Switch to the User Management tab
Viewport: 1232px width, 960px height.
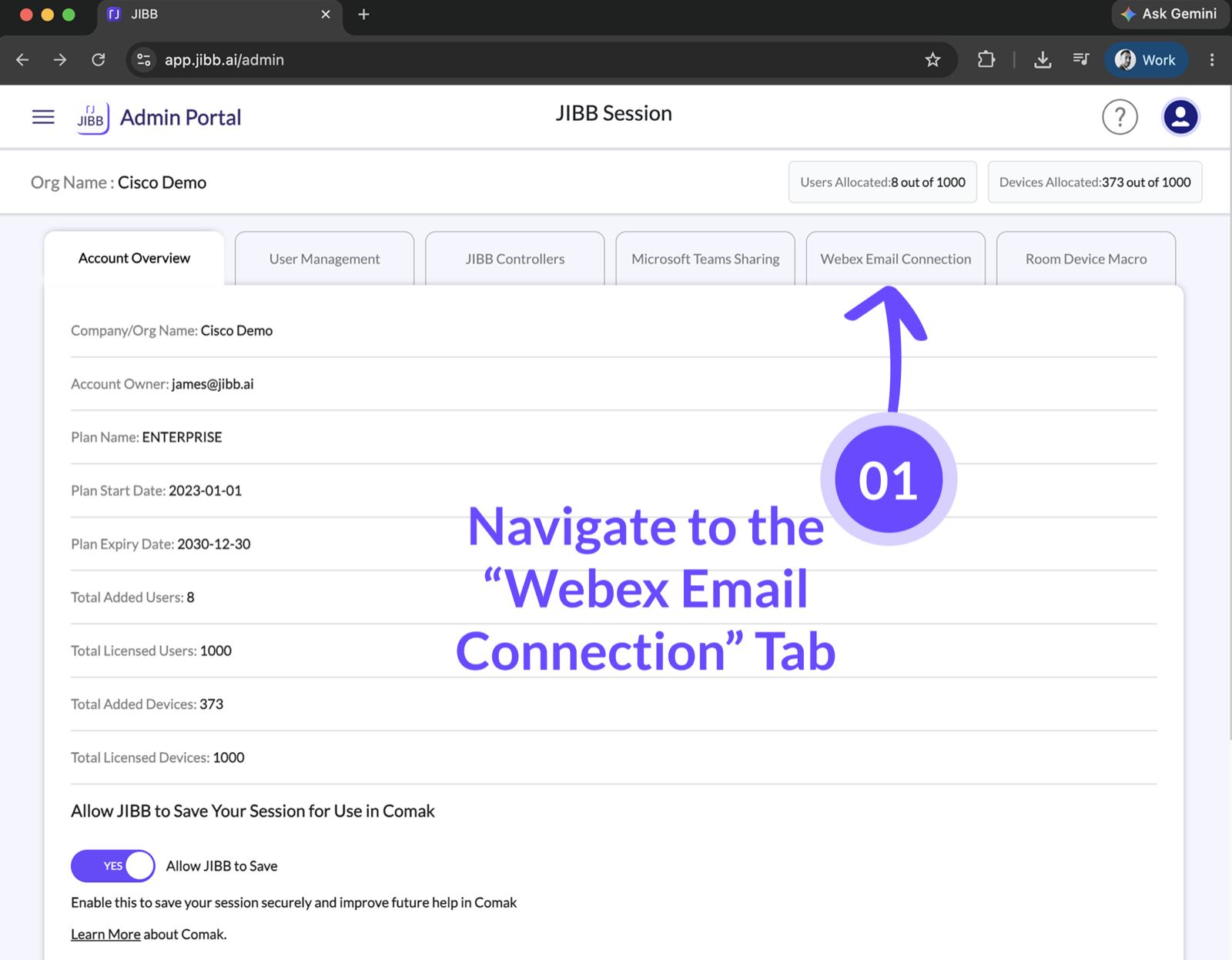[324, 259]
